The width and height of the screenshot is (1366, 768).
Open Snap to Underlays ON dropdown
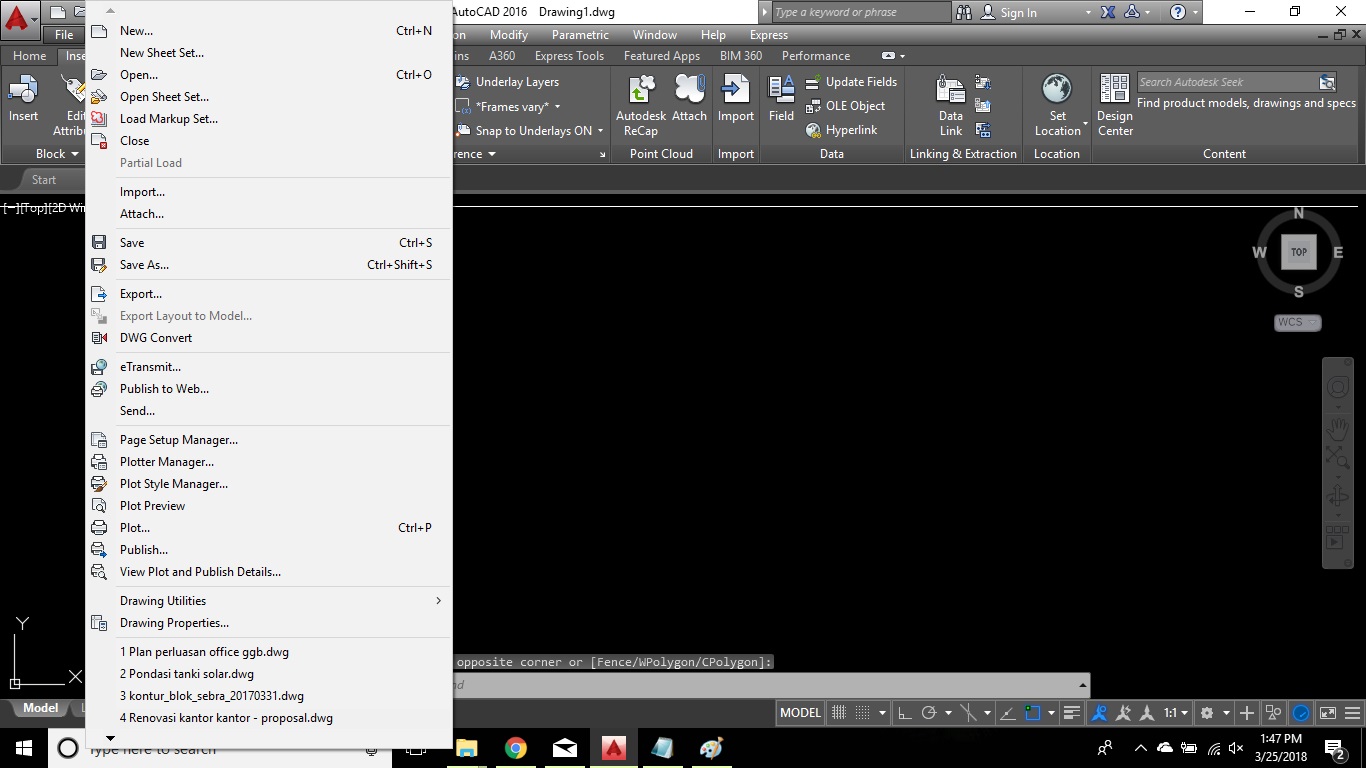601,131
